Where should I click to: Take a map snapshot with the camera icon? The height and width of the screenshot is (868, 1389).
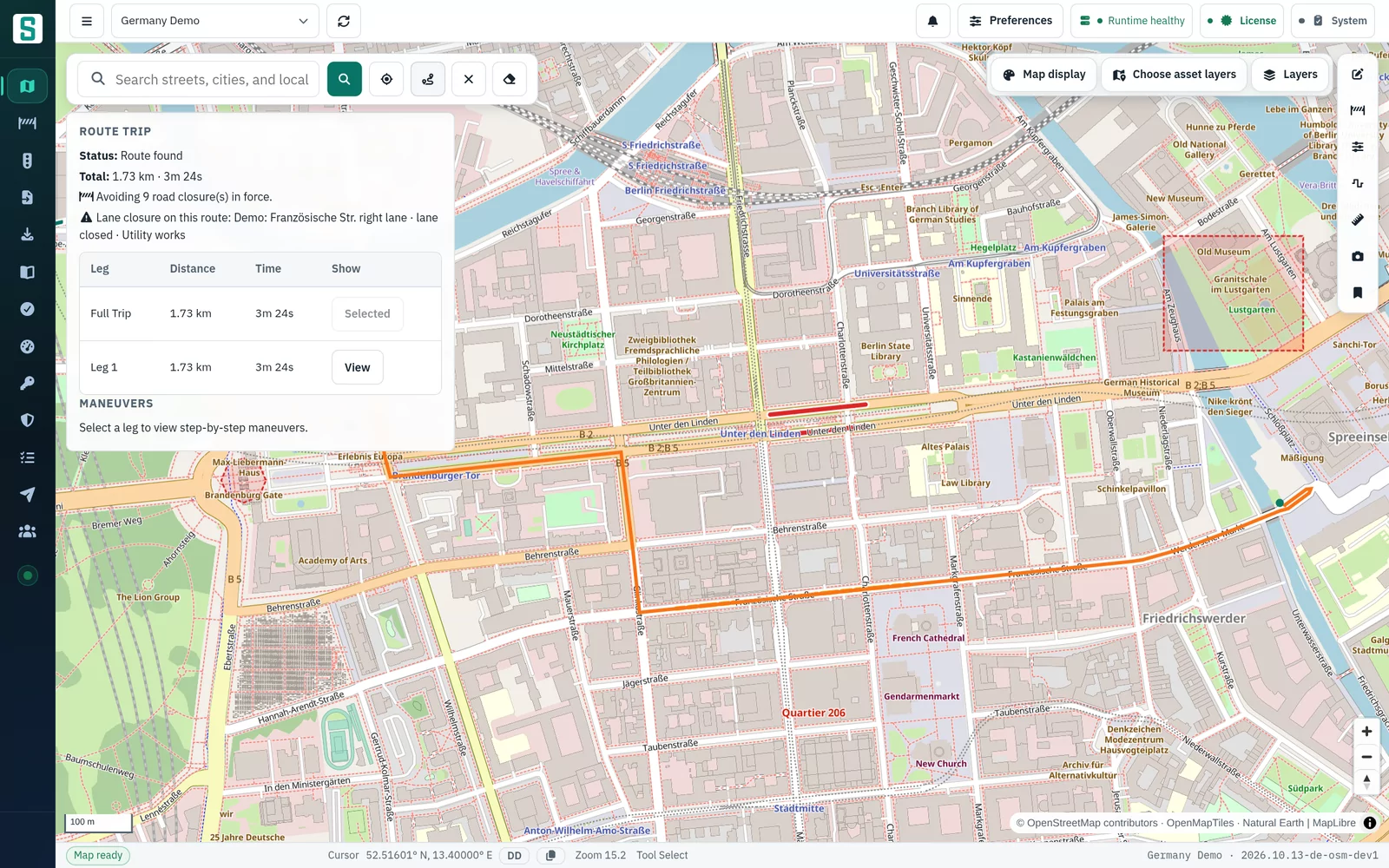tap(1358, 256)
